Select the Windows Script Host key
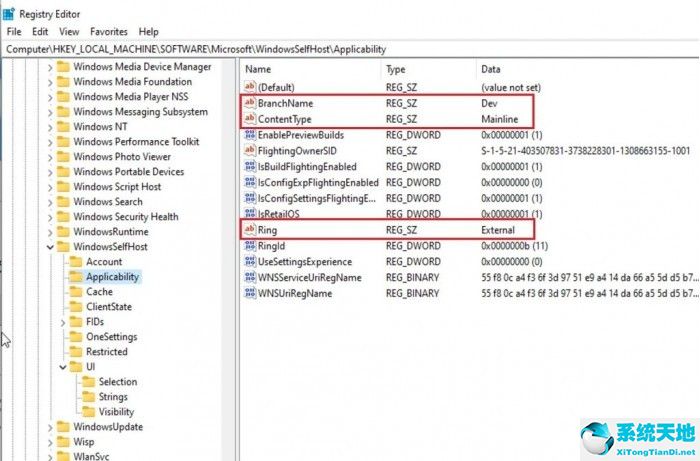The width and height of the screenshot is (700, 461). [x=117, y=187]
